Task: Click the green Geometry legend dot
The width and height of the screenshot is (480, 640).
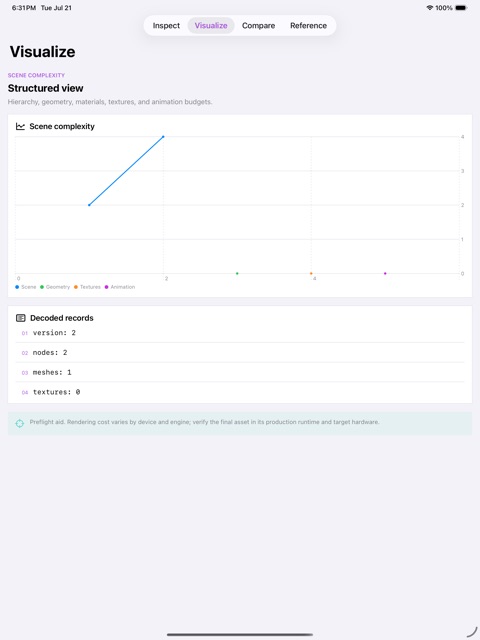Action: (x=42, y=287)
